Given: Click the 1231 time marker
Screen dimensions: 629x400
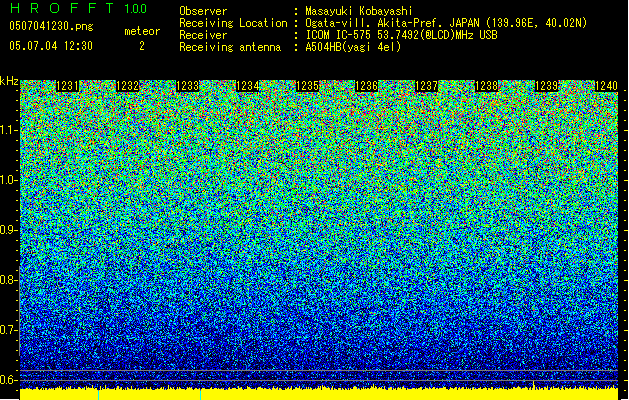Looking at the screenshot, I should pyautogui.click(x=67, y=86).
